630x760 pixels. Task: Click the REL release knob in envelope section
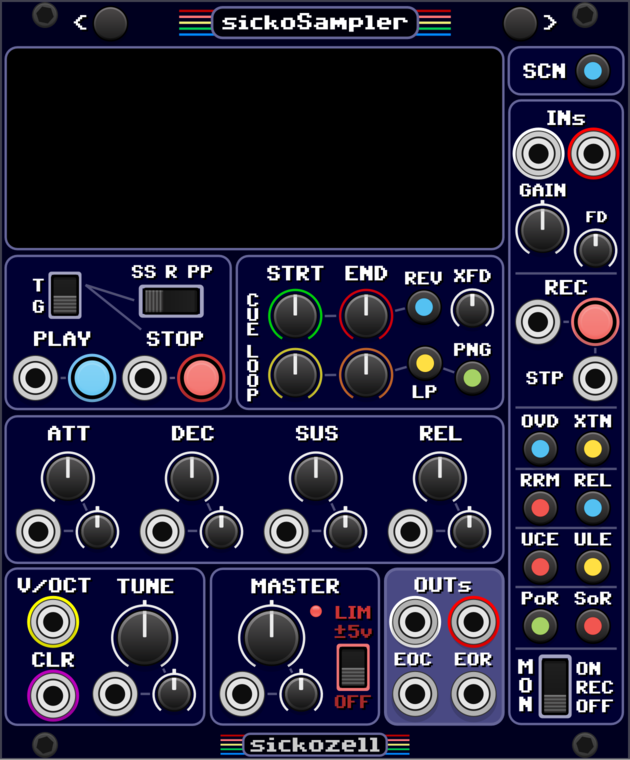[x=440, y=478]
